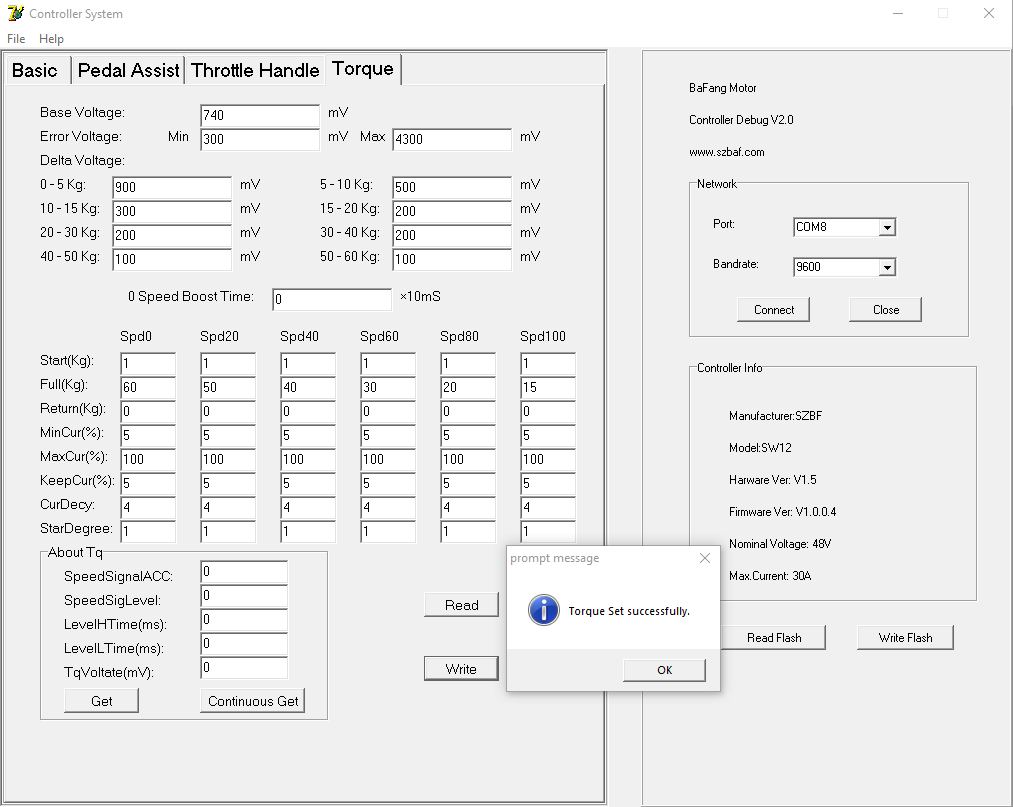Expand the Port COM8 dropdown

pos(887,227)
